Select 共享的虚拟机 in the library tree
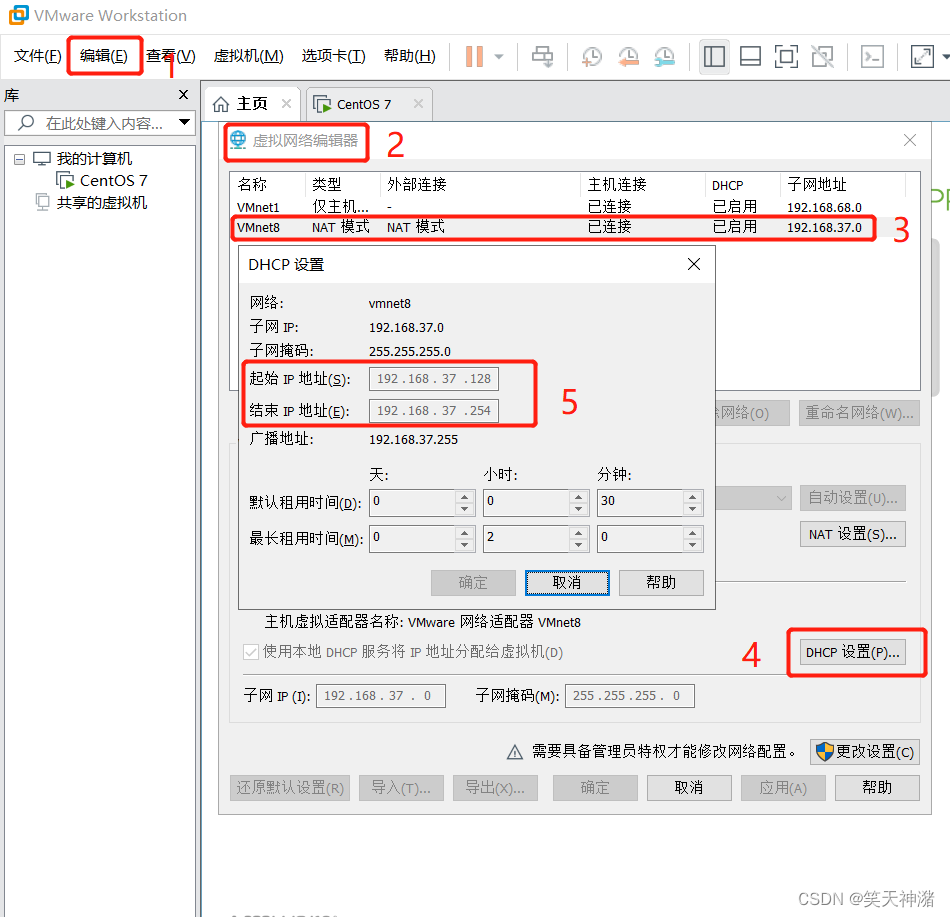 pos(91,202)
